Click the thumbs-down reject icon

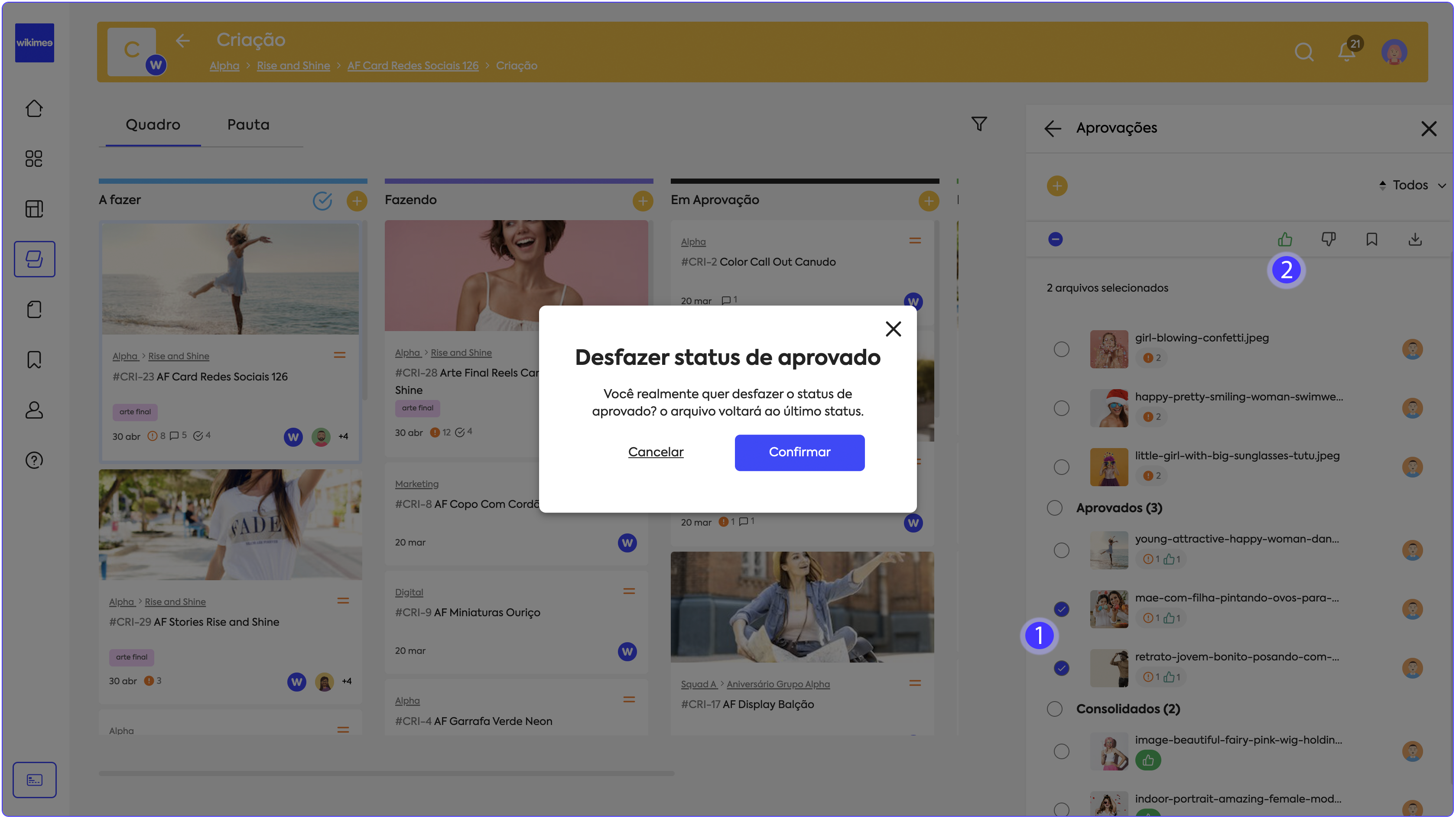[1328, 240]
